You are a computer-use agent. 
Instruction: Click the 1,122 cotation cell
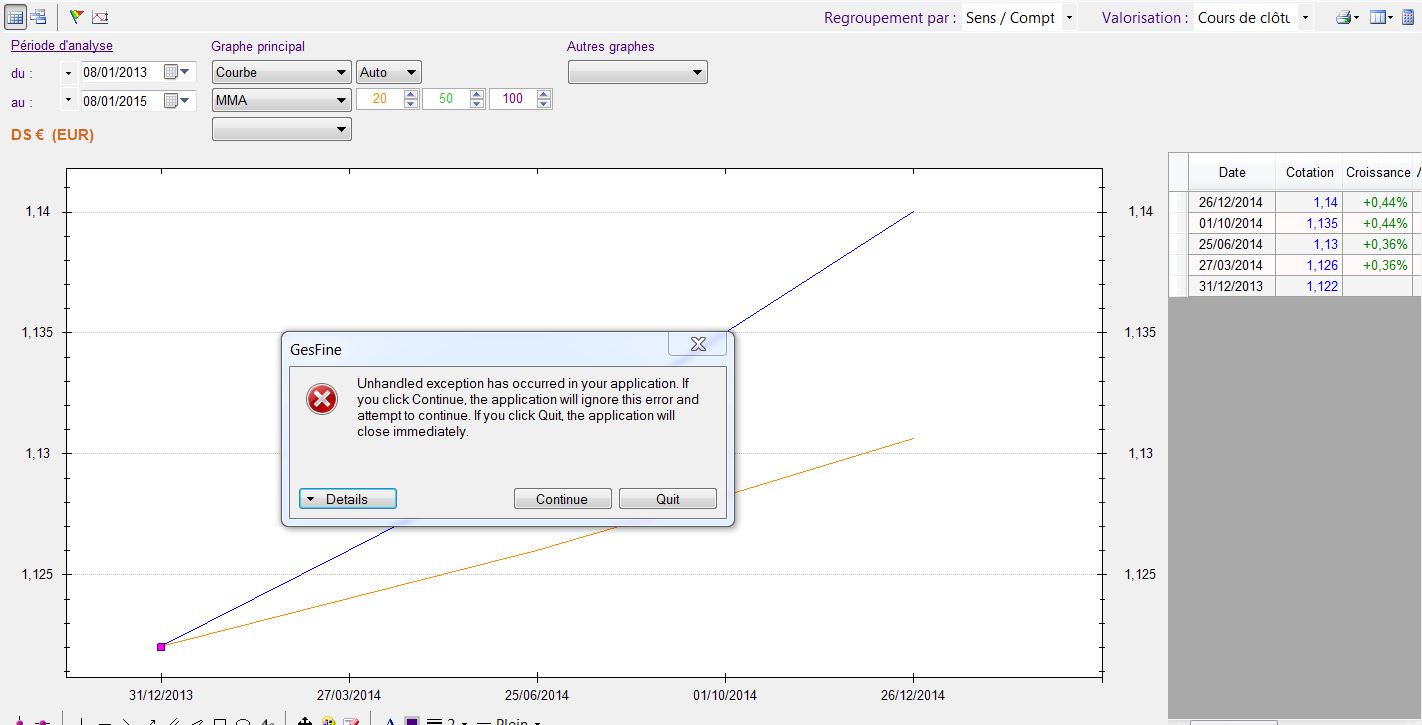1309,286
